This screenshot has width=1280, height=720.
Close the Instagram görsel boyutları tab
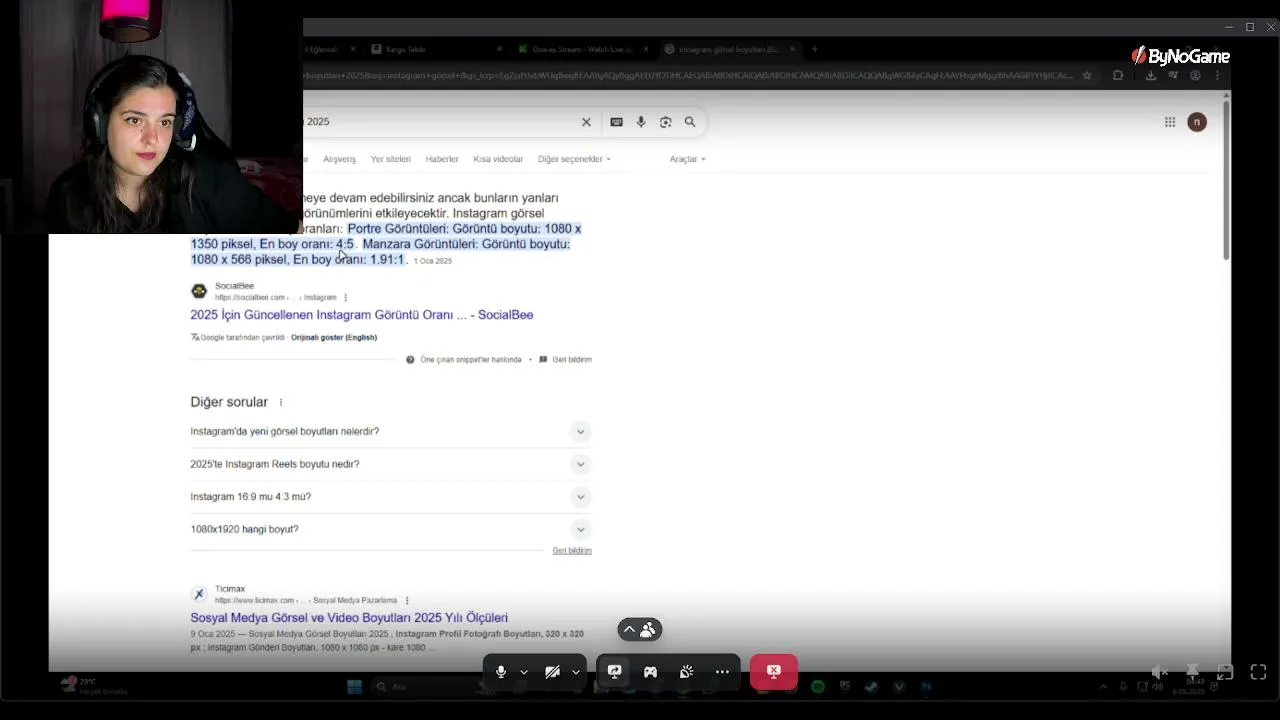793,49
